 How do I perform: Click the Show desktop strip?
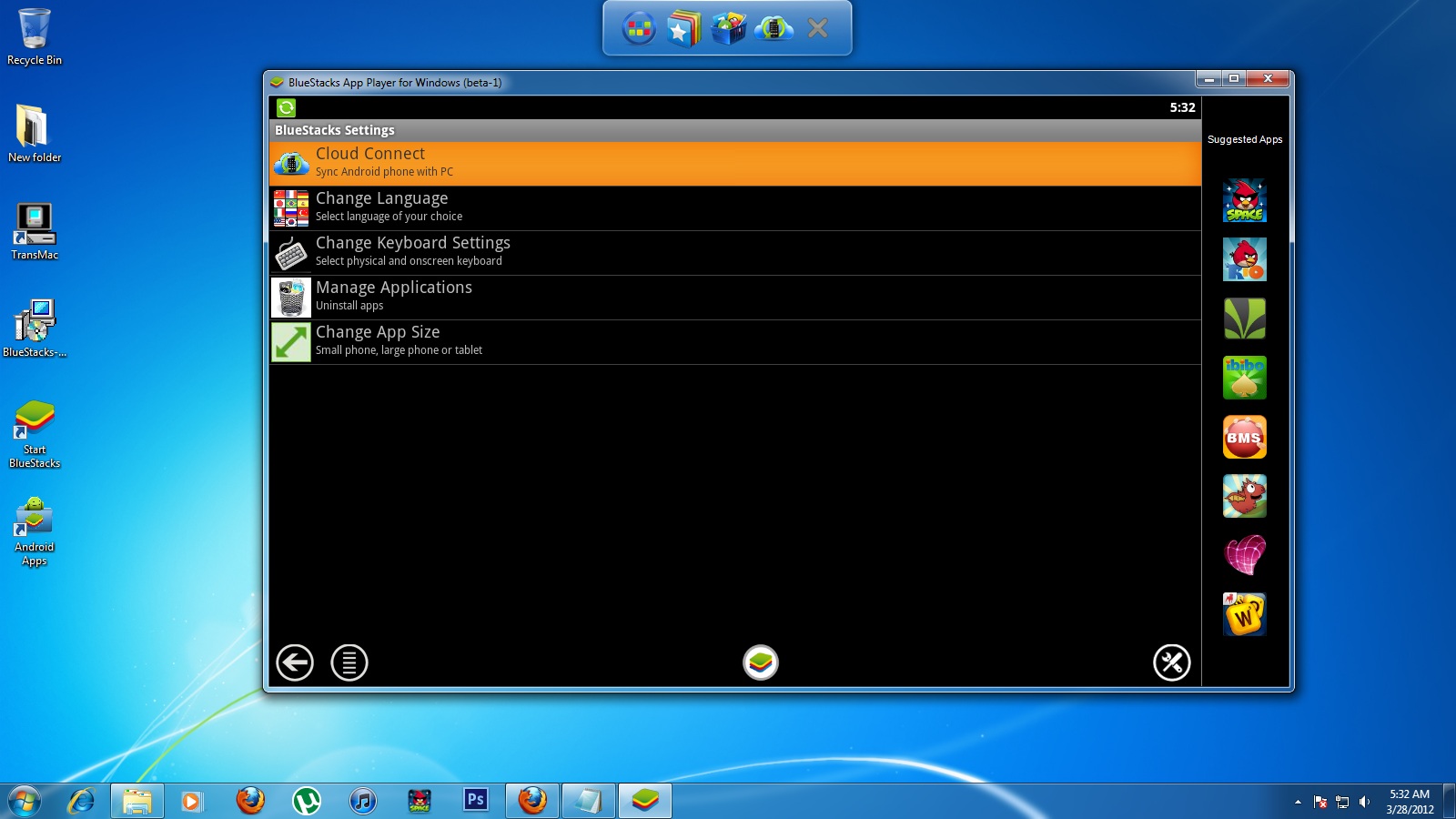click(1450, 801)
